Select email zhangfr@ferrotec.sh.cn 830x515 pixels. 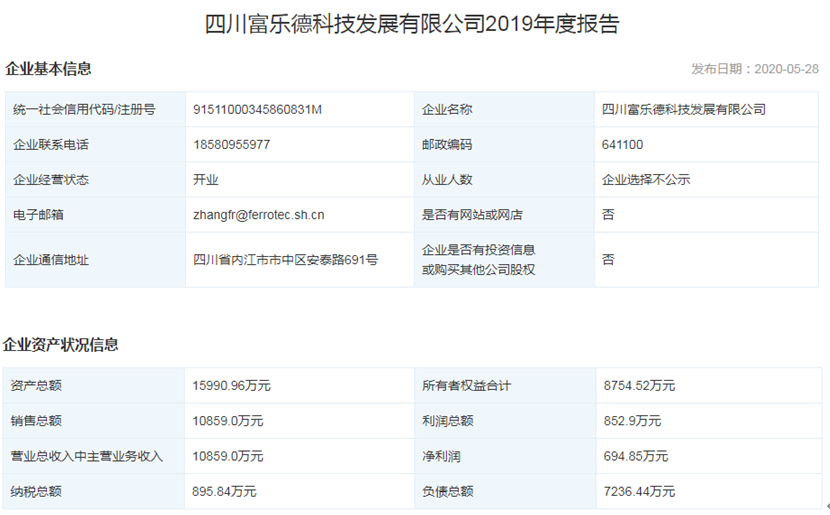(258, 215)
